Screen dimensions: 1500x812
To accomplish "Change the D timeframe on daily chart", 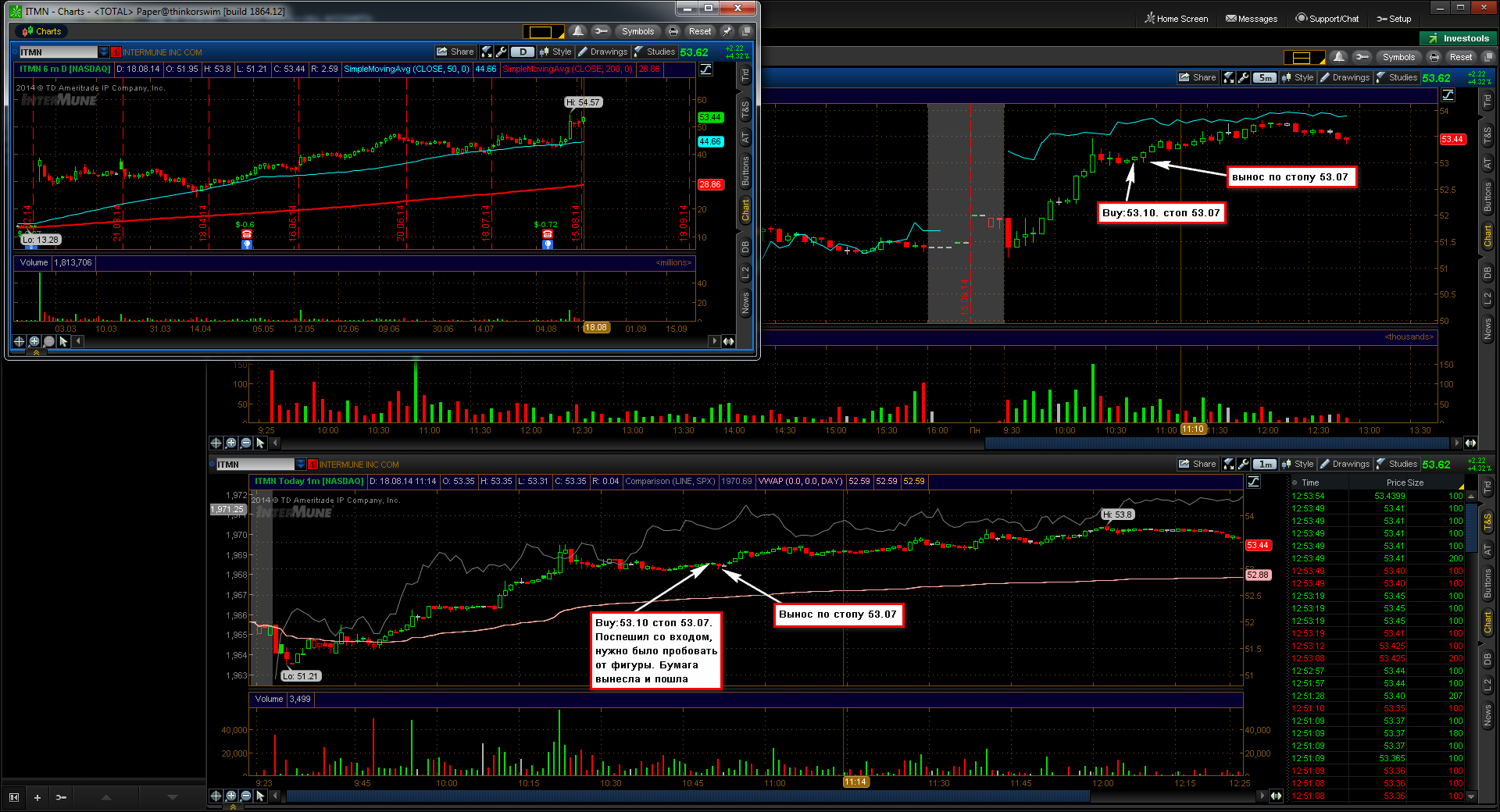I will (x=523, y=52).
